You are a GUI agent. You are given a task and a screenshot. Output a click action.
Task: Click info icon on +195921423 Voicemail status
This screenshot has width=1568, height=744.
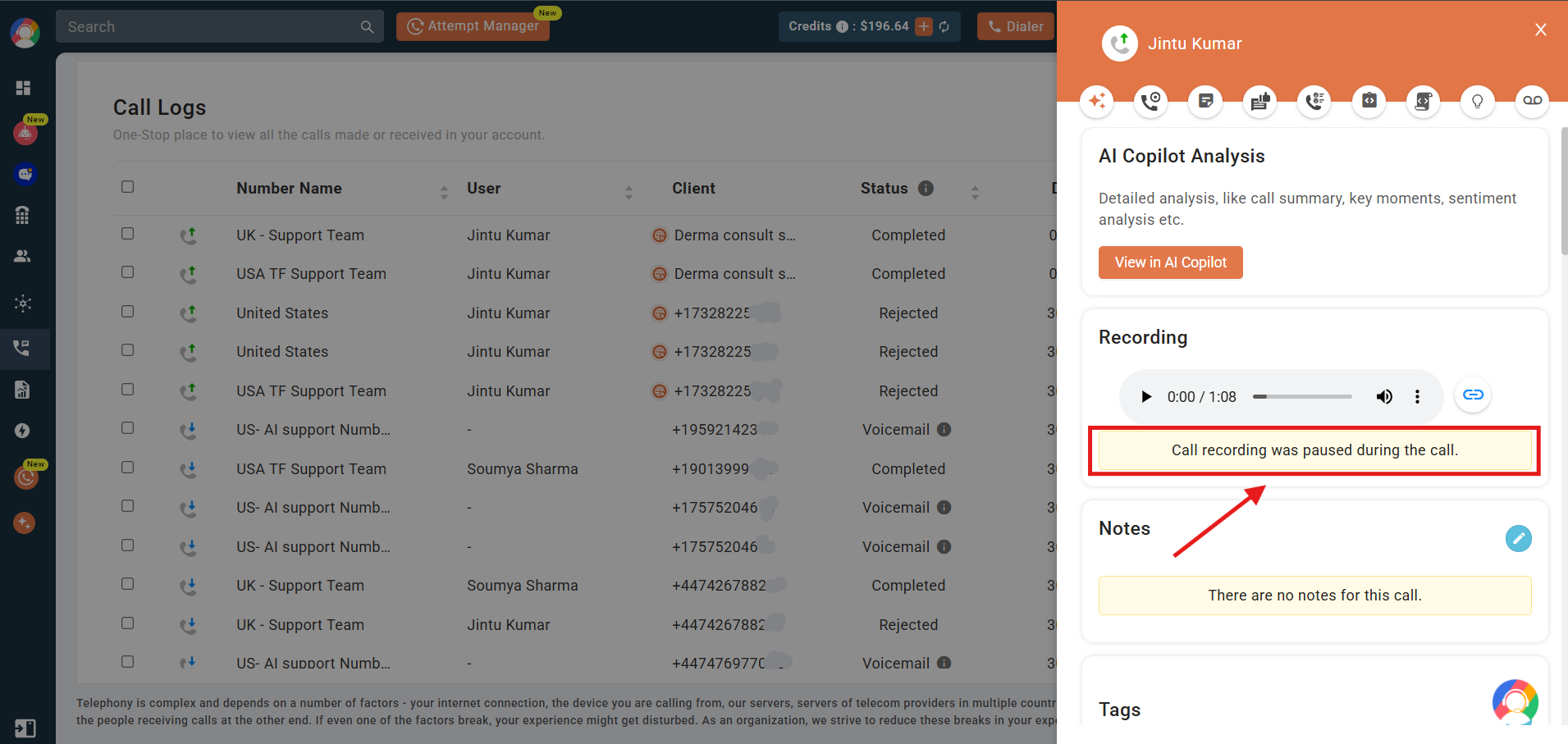(944, 429)
